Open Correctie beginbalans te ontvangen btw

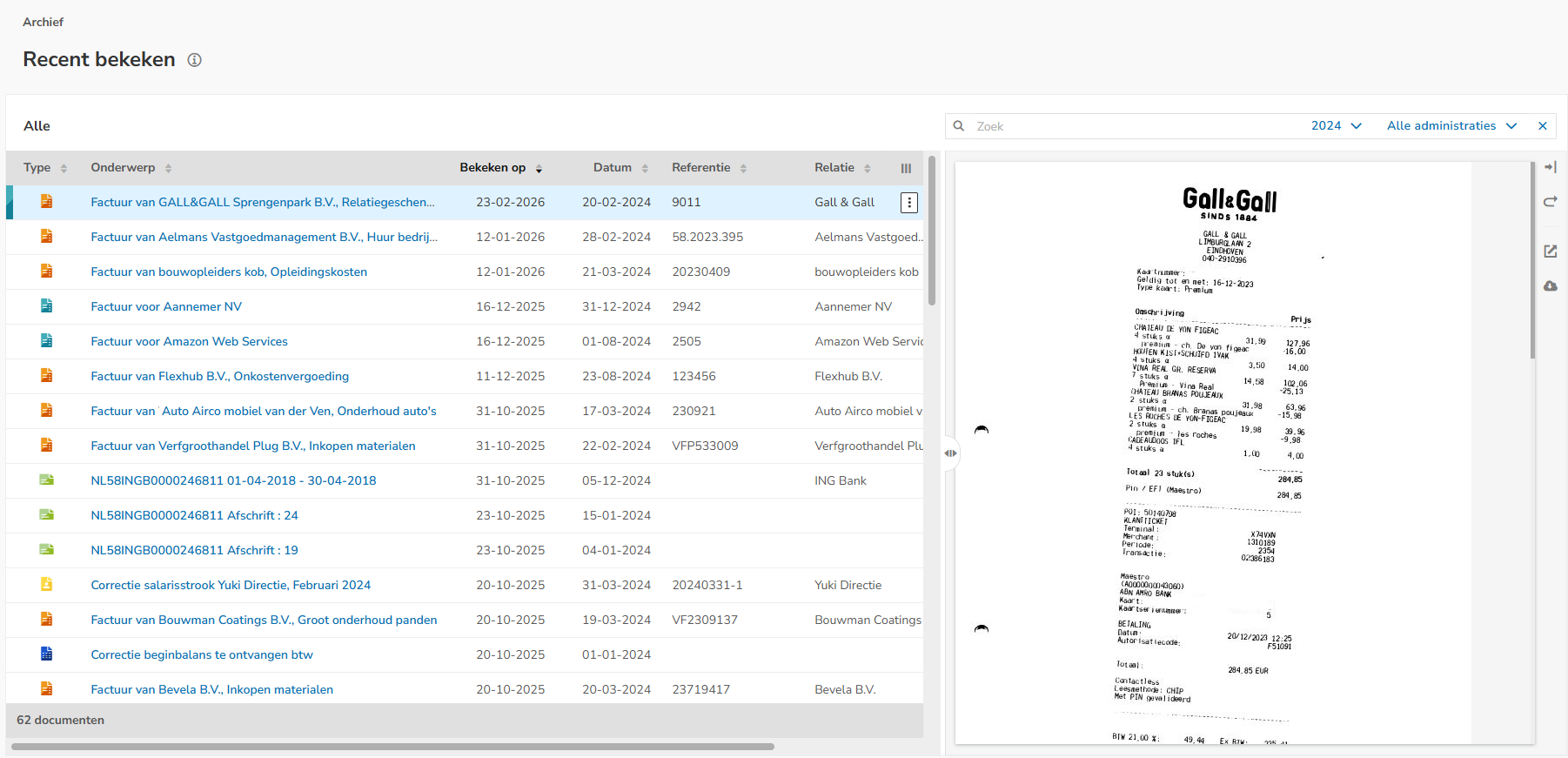202,655
